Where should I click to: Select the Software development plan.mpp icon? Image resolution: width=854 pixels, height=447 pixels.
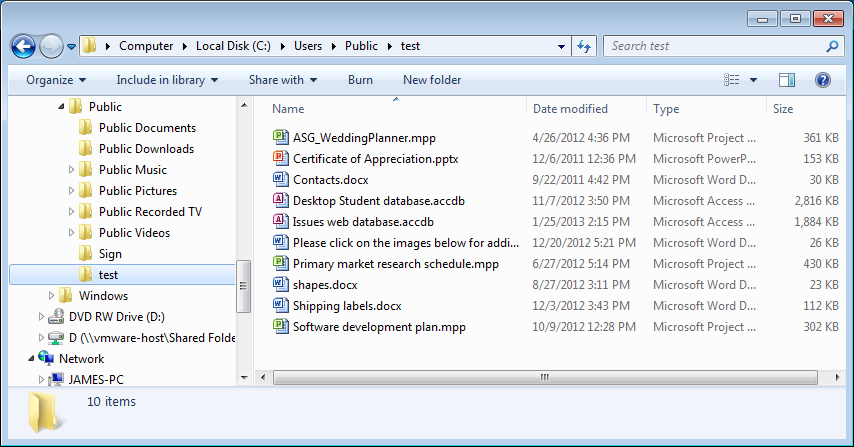280,326
